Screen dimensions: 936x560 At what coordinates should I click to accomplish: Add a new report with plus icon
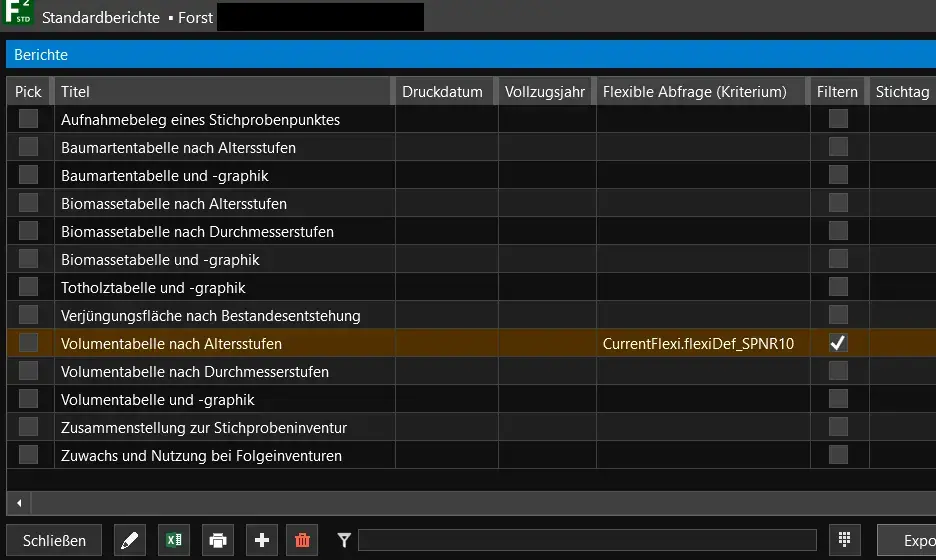(x=262, y=541)
